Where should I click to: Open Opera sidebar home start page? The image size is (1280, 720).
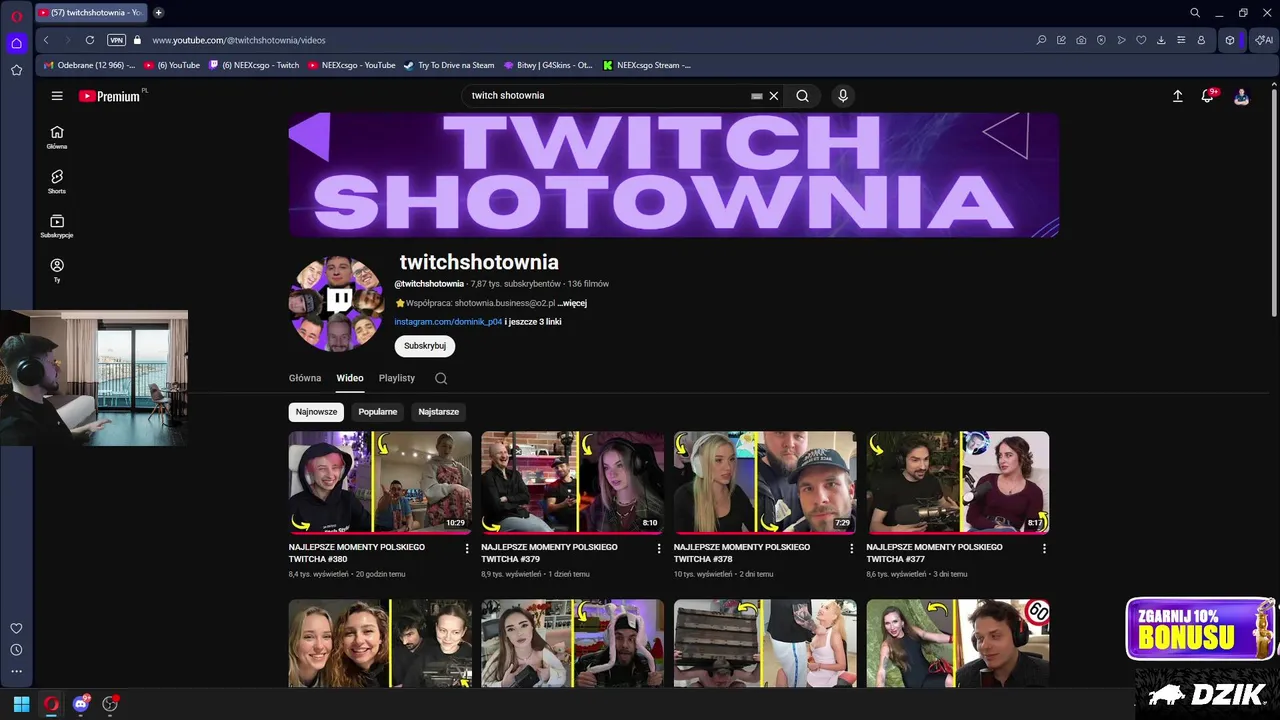click(16, 43)
